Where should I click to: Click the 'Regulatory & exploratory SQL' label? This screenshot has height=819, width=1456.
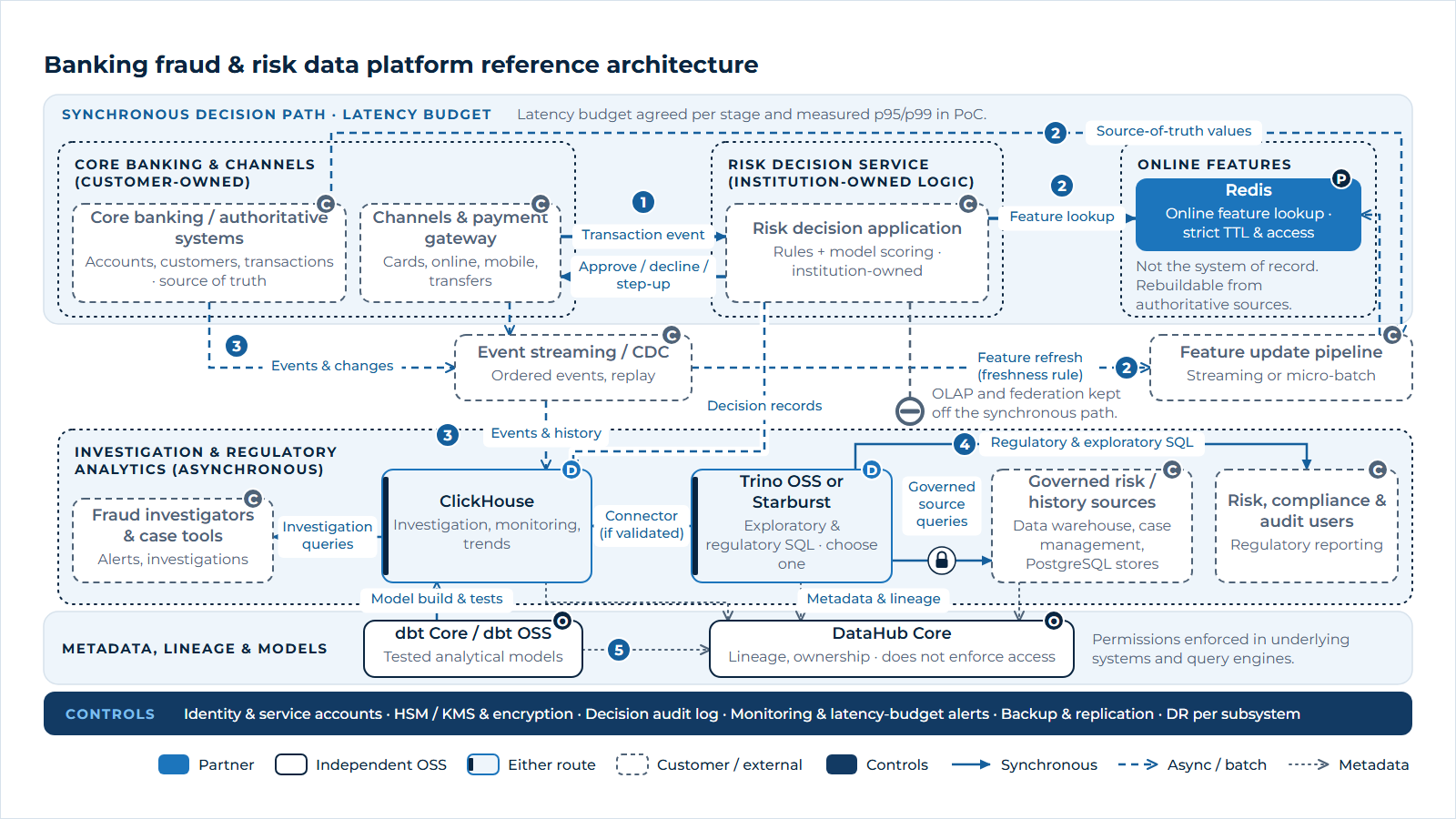click(x=1092, y=442)
